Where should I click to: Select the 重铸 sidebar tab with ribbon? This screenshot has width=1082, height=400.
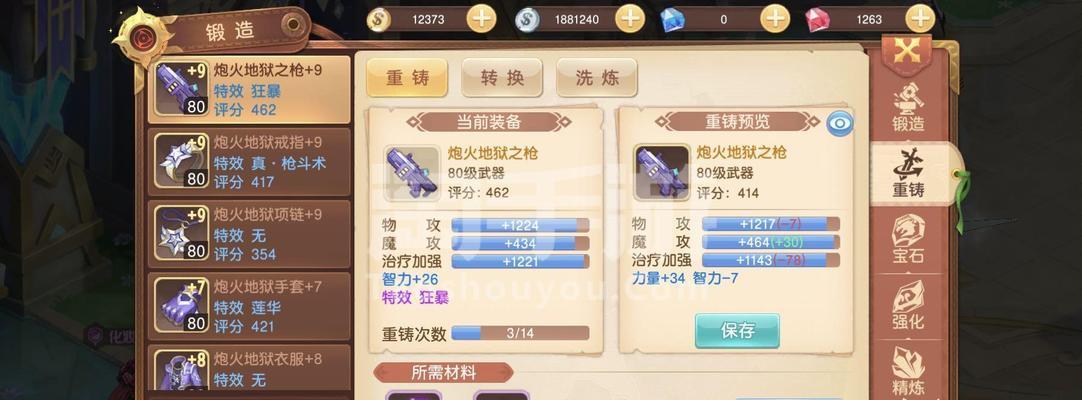(x=908, y=173)
